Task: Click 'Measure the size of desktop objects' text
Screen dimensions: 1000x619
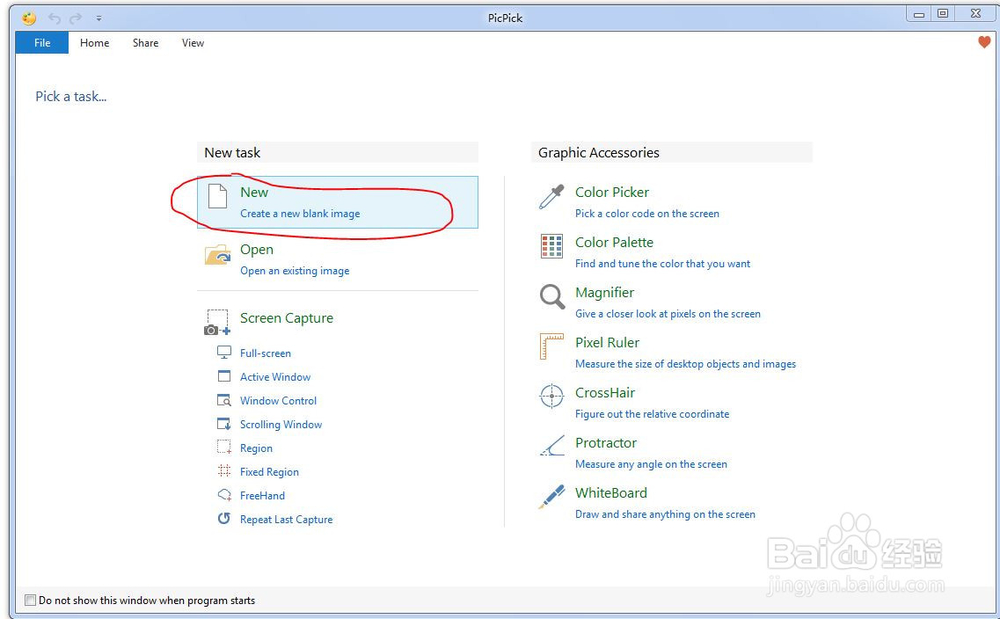Action: click(686, 364)
